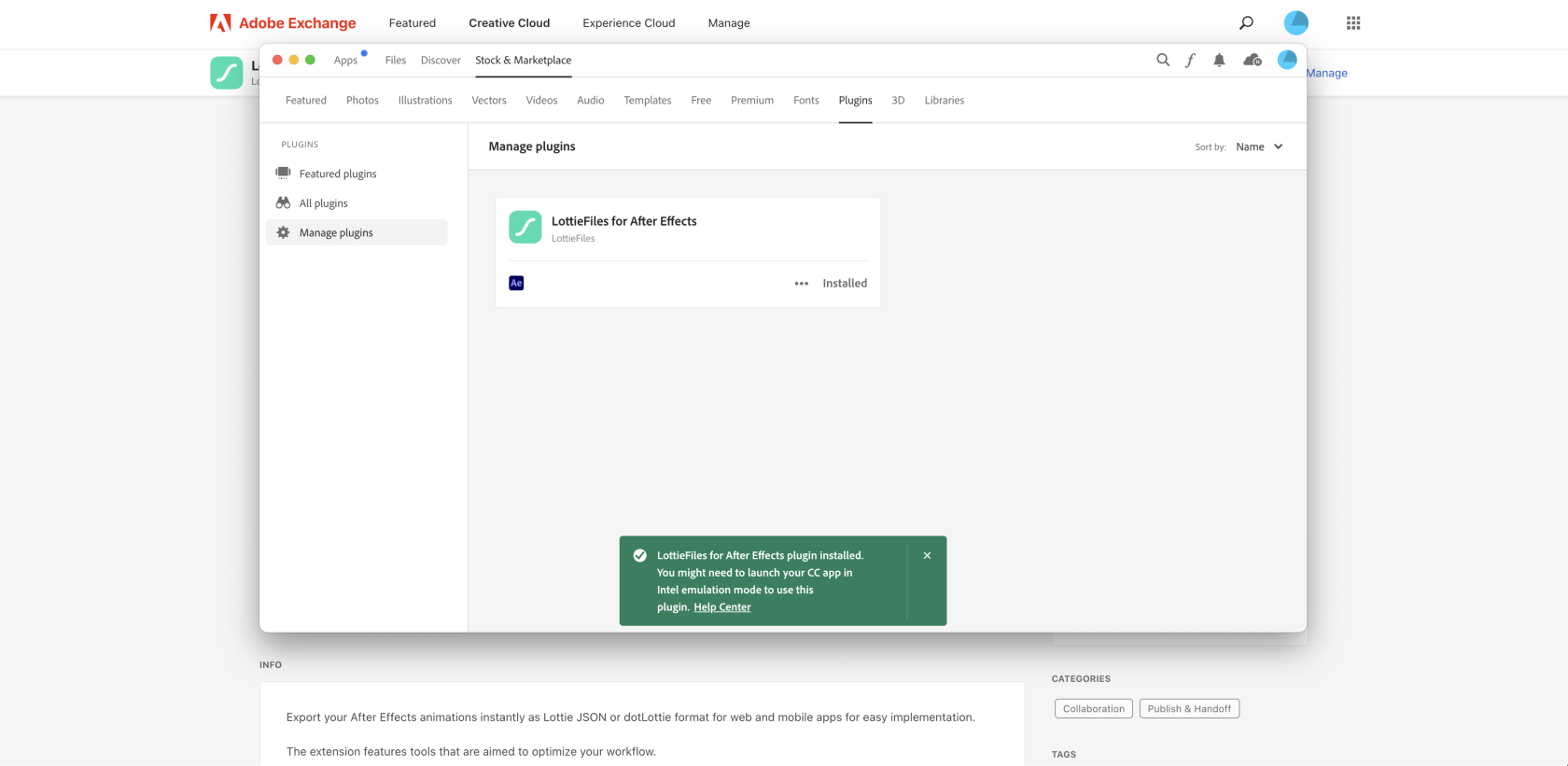Click the Adobe Exchange logo

tap(283, 22)
